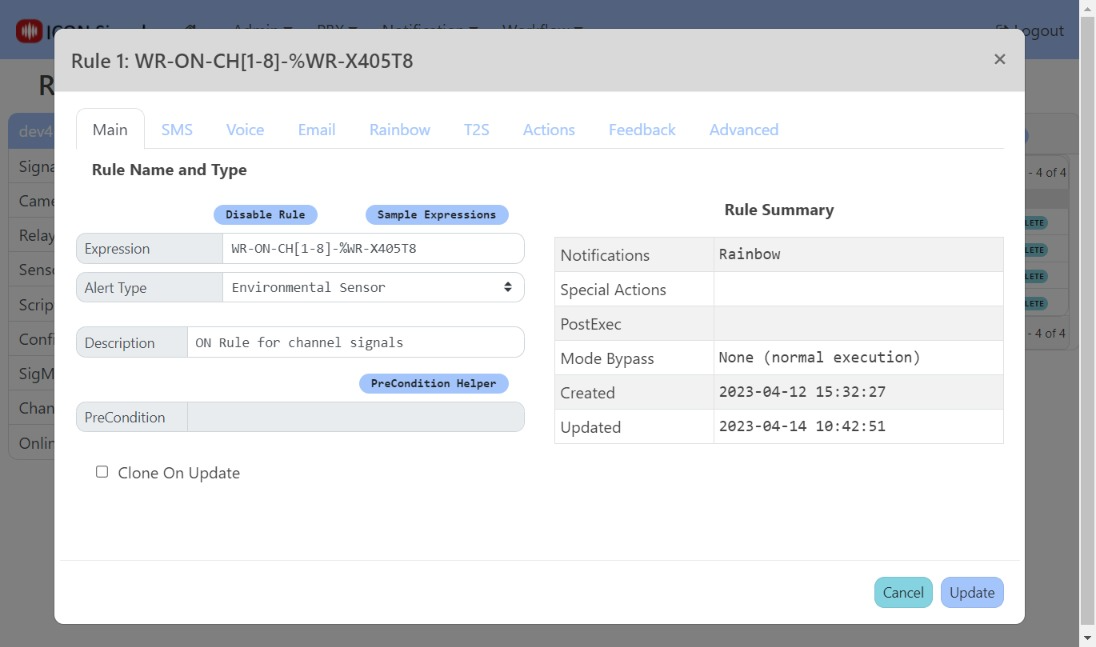
Task: Click the PreCondition input field
Action: click(355, 418)
